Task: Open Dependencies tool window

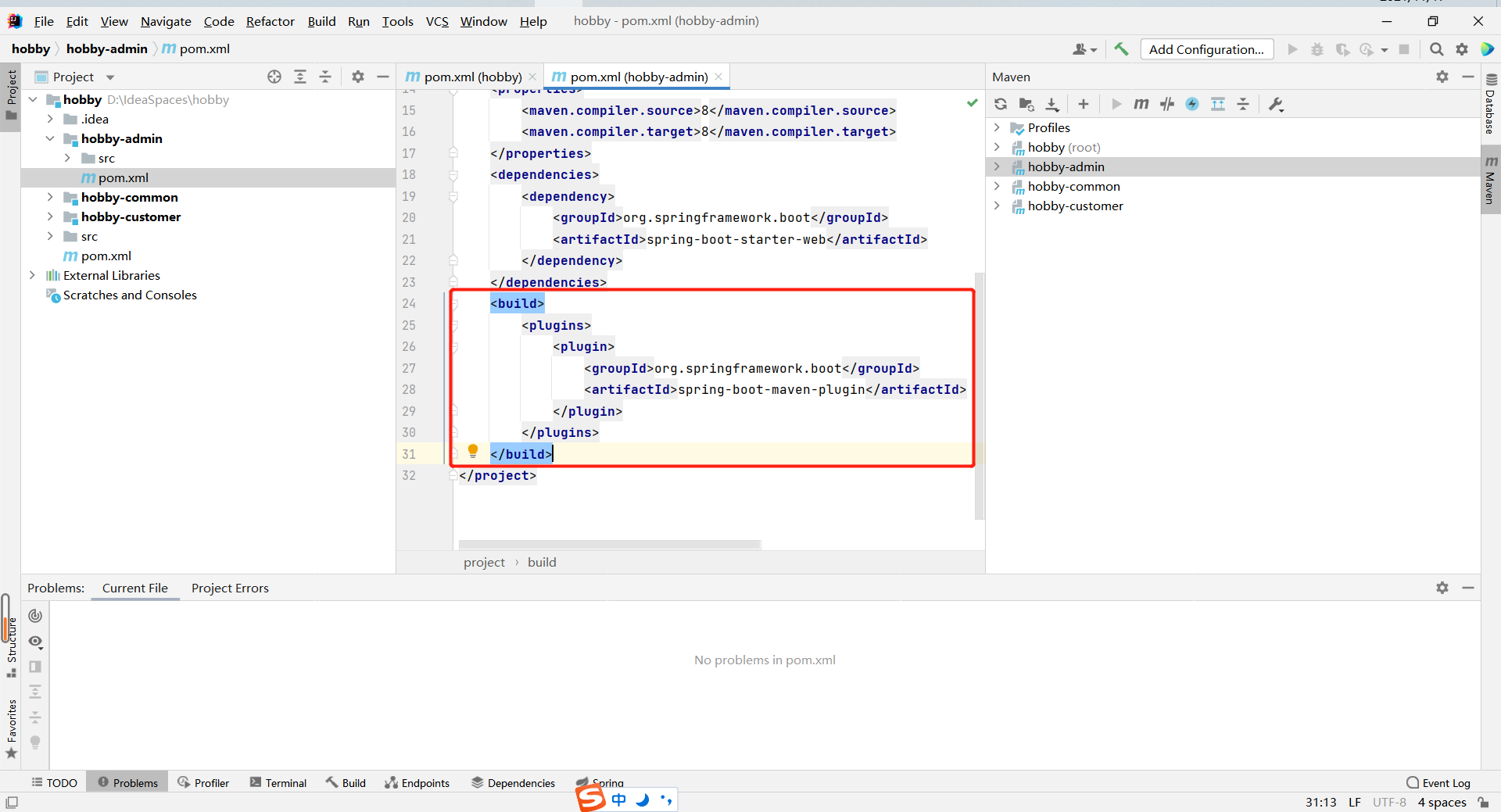Action: (x=513, y=782)
